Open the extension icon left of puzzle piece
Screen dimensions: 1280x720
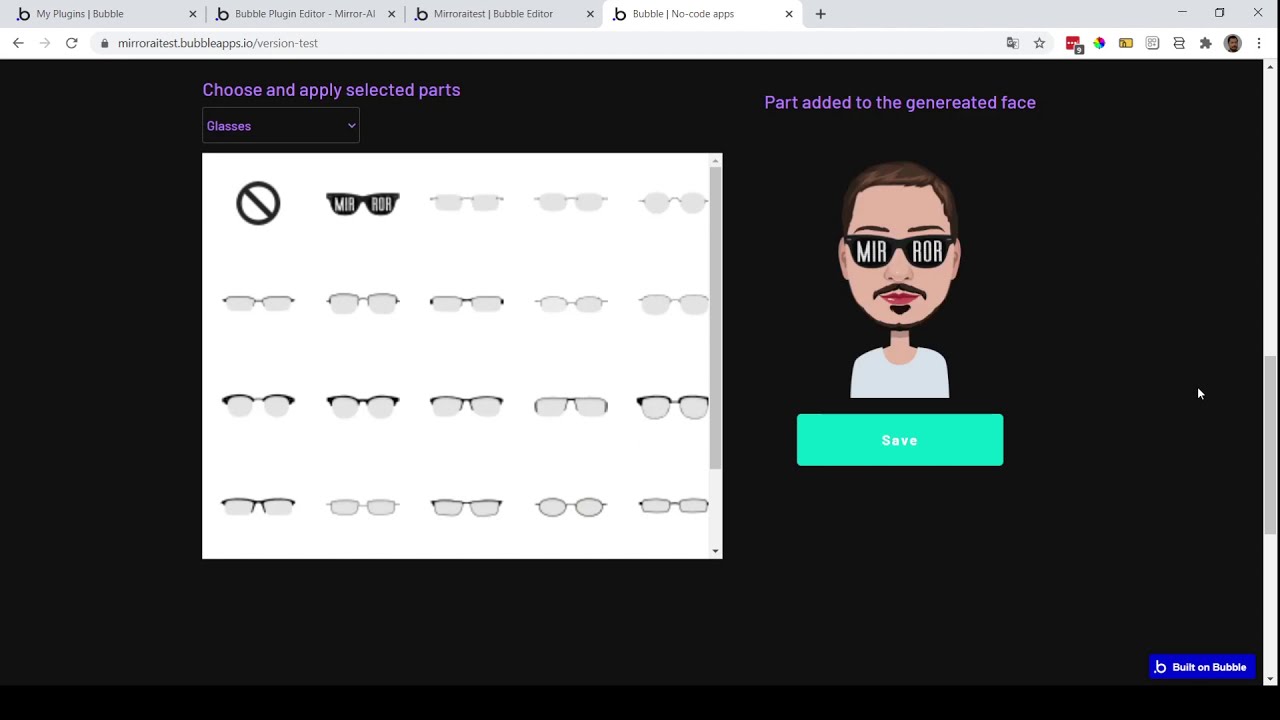(1179, 43)
